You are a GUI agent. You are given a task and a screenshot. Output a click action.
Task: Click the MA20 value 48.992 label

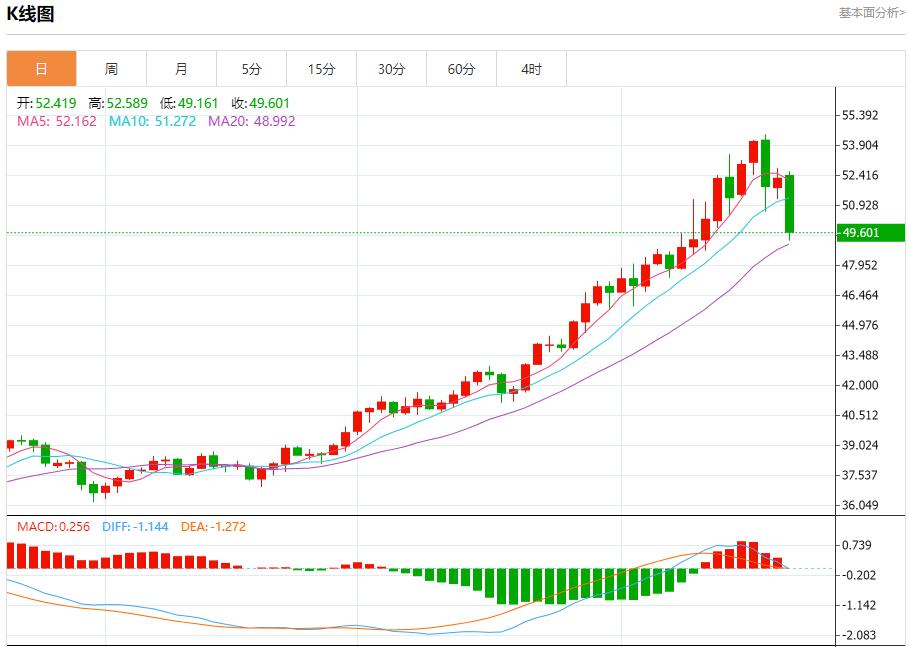(x=250, y=122)
